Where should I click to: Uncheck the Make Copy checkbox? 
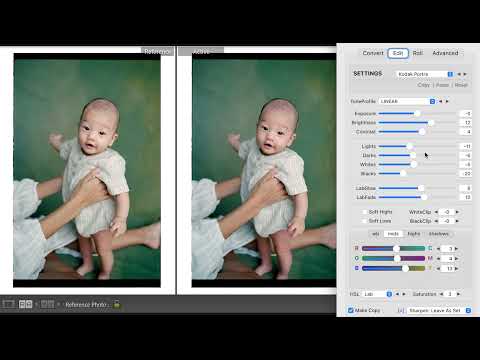pyautogui.click(x=351, y=310)
